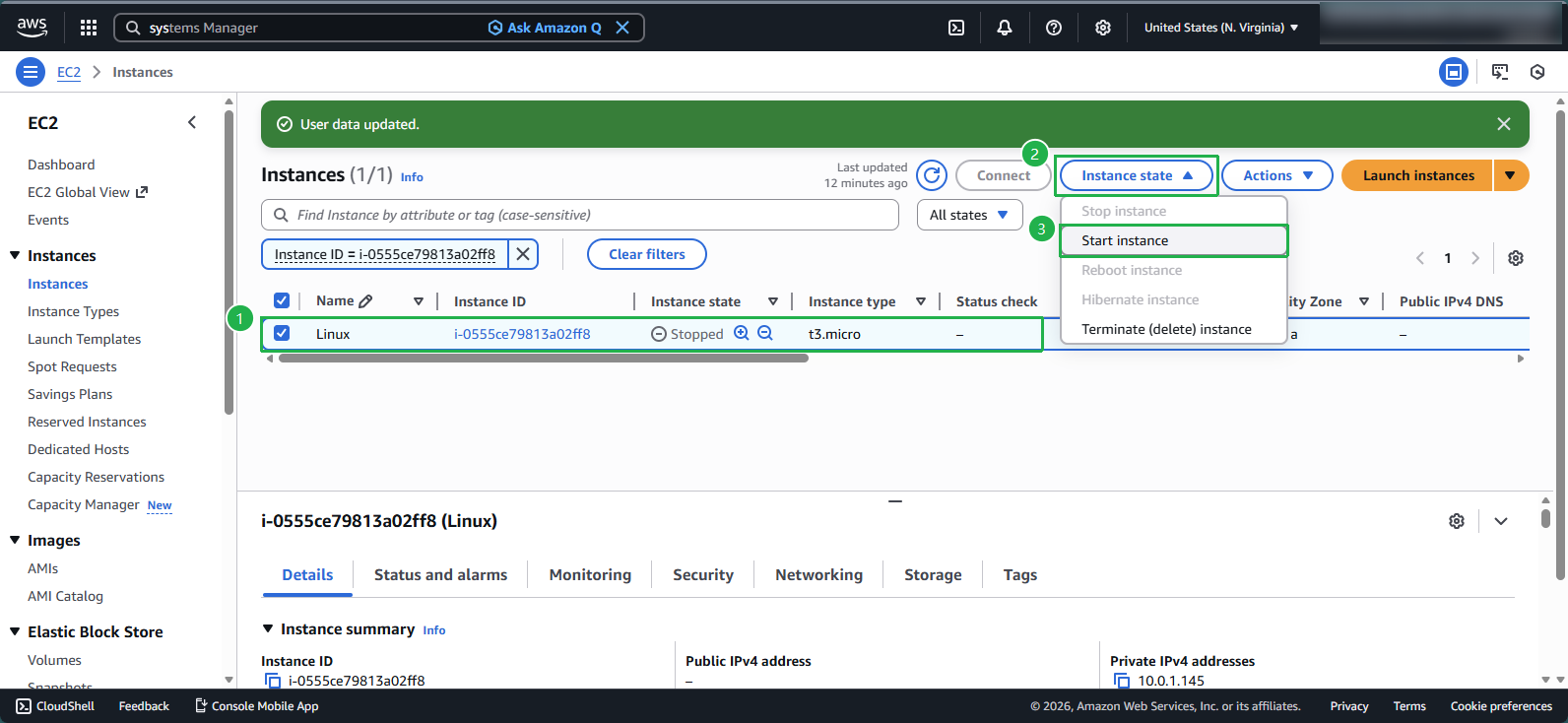The height and width of the screenshot is (723, 1568).
Task: Clear the search box with X icon
Action: pos(622,28)
